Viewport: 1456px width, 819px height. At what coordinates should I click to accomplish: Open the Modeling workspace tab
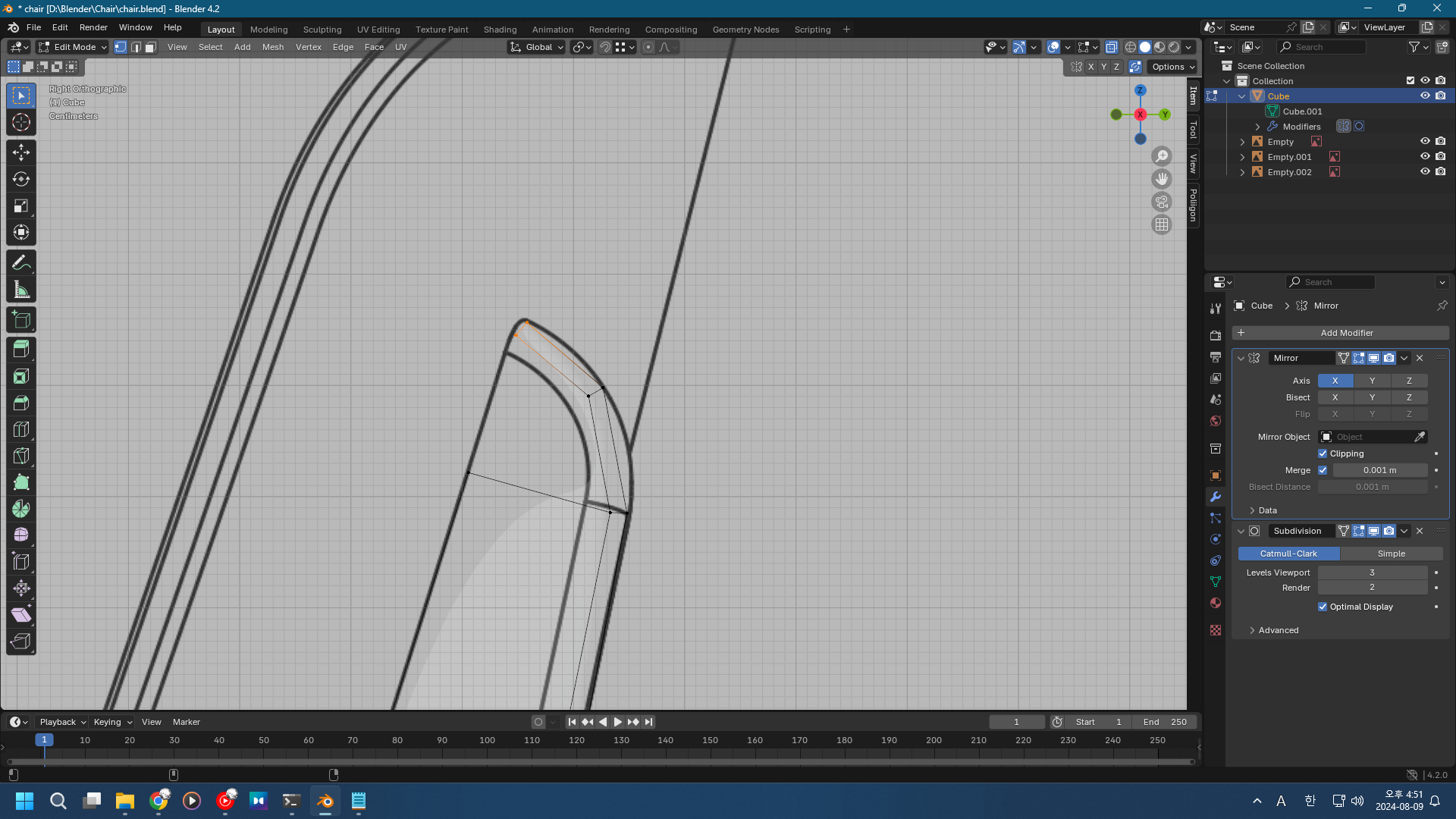tap(269, 30)
